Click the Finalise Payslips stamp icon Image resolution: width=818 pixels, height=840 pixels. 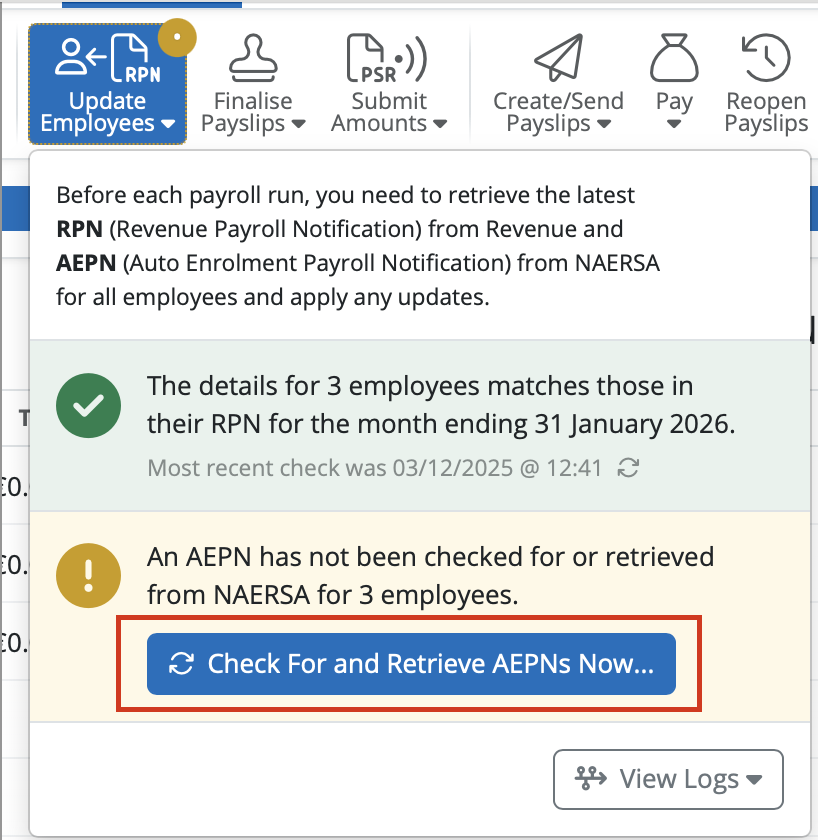253,59
